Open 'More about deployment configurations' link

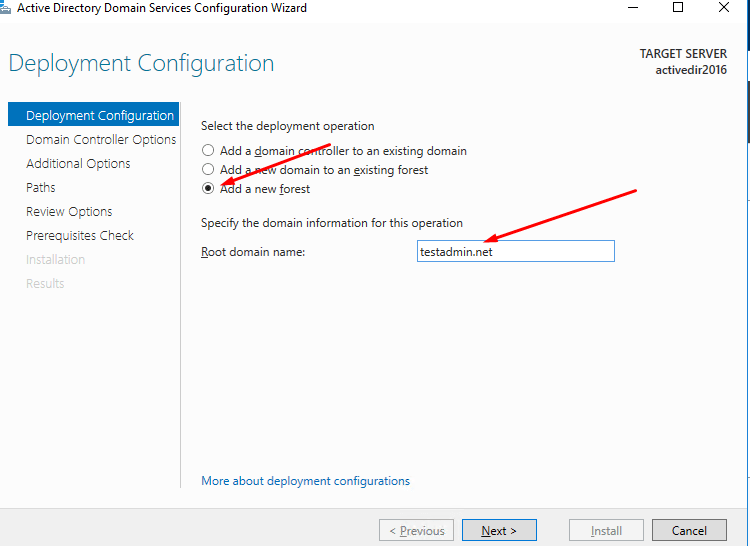[x=305, y=481]
